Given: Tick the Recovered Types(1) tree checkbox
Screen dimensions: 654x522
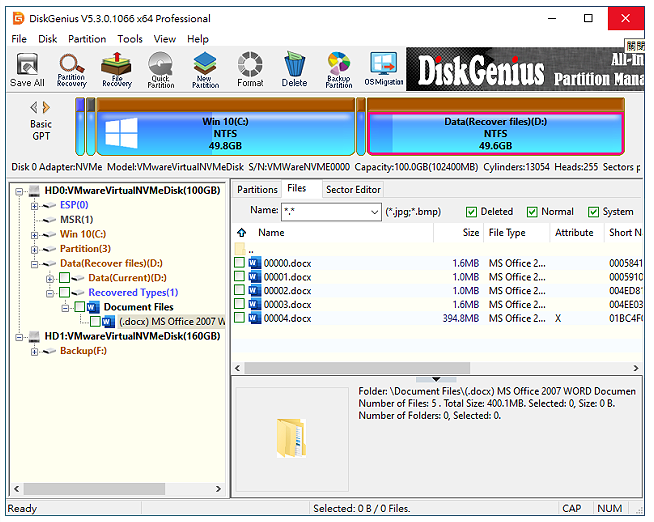Looking at the screenshot, I should (64, 292).
